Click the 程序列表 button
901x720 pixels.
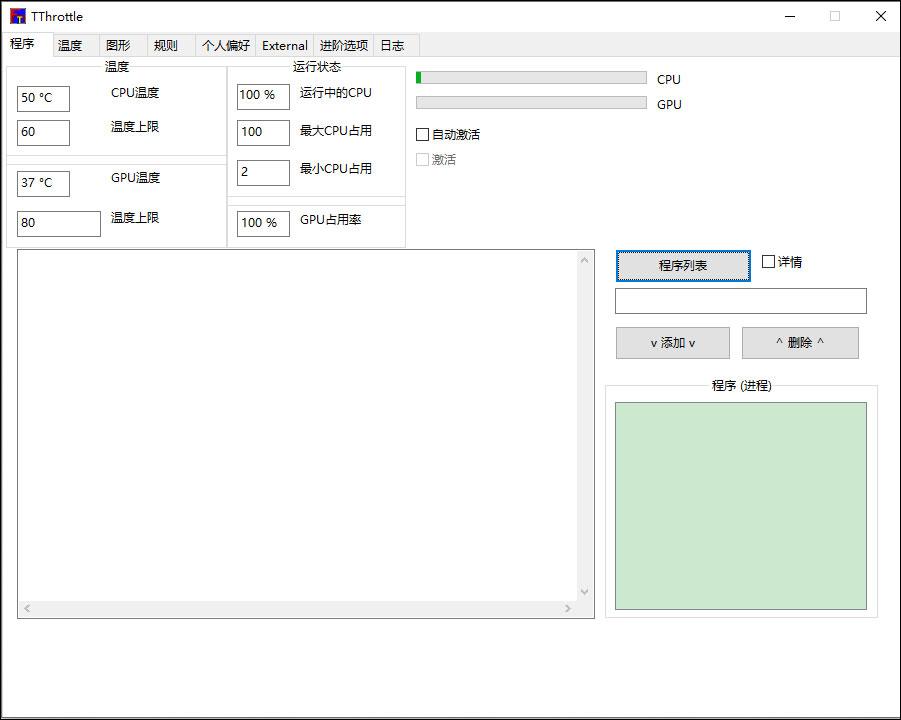683,265
